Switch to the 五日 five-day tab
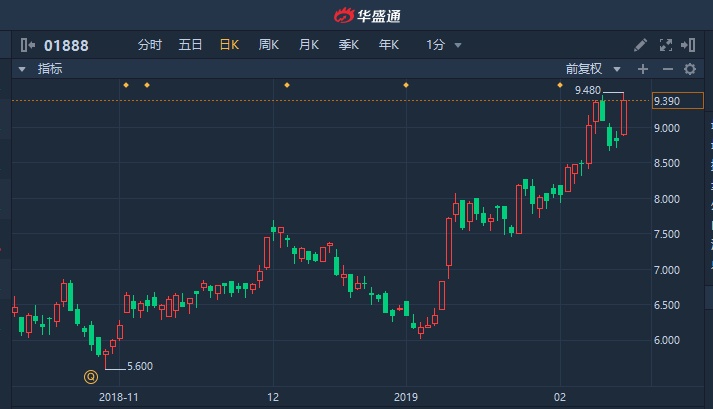Viewport: 713px width, 409px height. pos(190,45)
